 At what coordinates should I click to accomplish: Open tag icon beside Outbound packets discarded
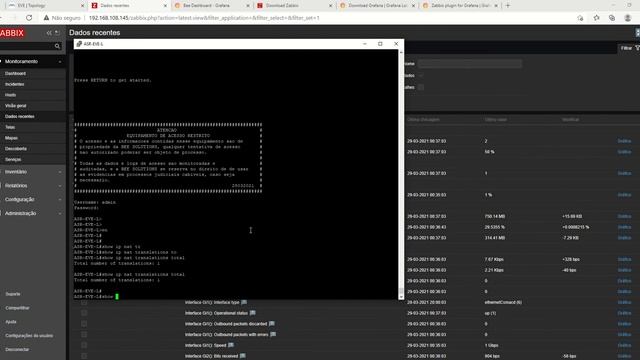tap(271, 324)
